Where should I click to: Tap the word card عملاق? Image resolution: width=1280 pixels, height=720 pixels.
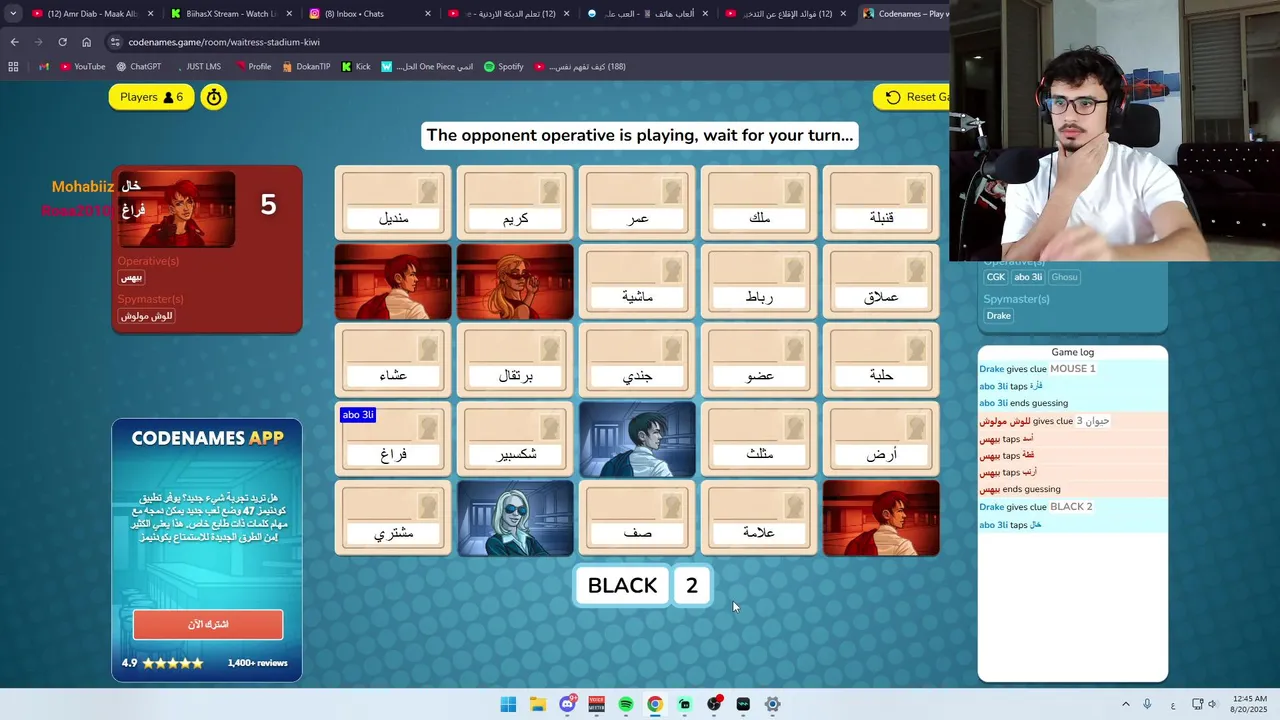[881, 282]
